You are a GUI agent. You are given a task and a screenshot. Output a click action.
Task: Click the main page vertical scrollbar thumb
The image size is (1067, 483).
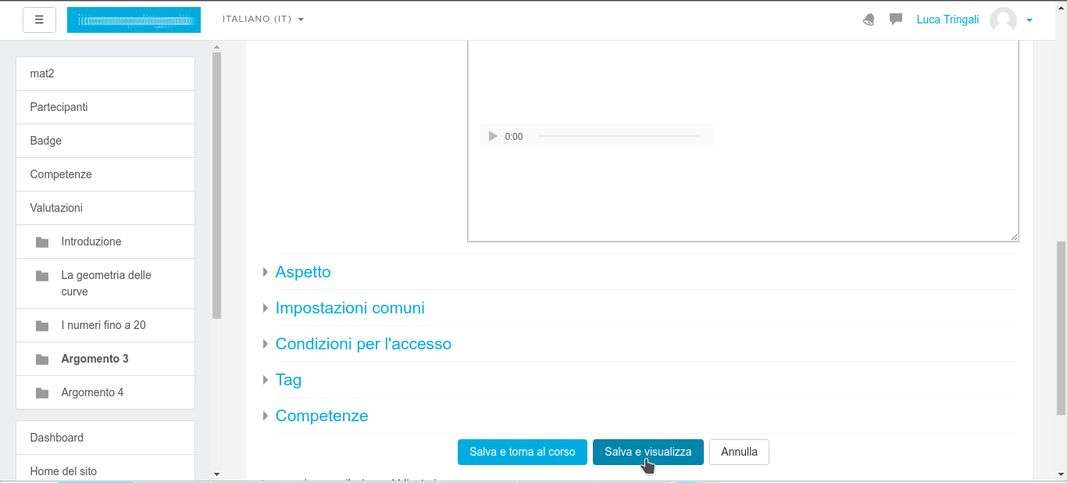point(1061,326)
